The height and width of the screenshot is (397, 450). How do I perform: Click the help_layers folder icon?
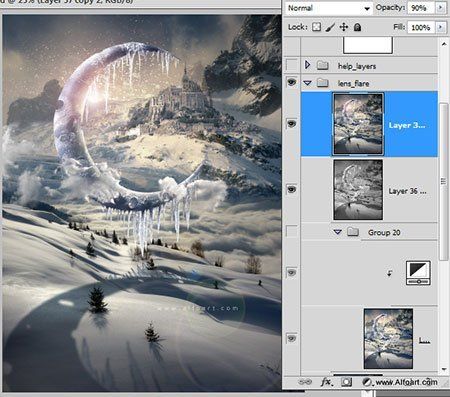point(322,65)
